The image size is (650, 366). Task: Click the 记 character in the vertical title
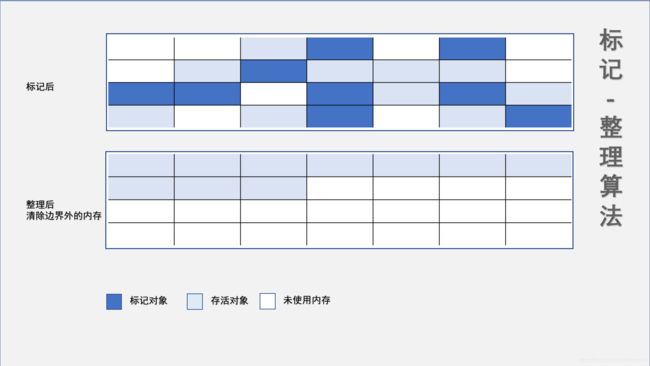coord(611,69)
